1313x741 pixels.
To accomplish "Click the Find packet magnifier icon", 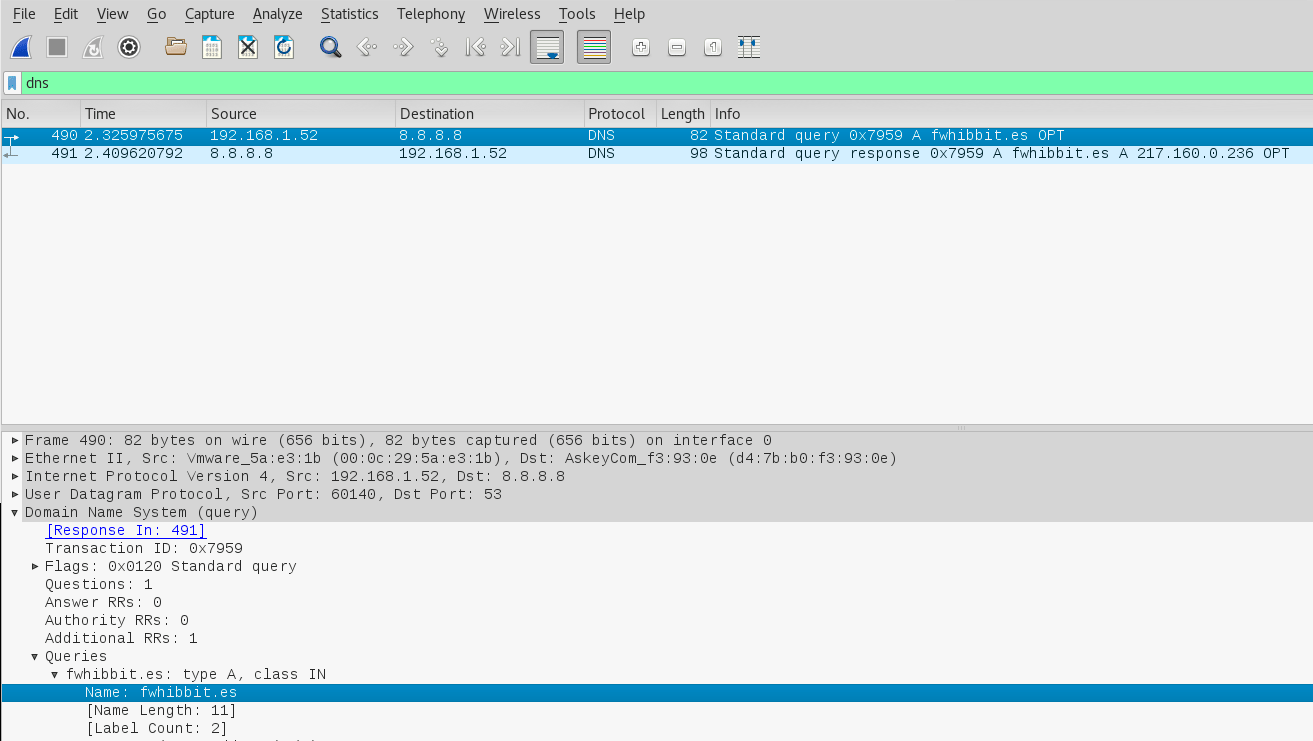I will pyautogui.click(x=330, y=47).
